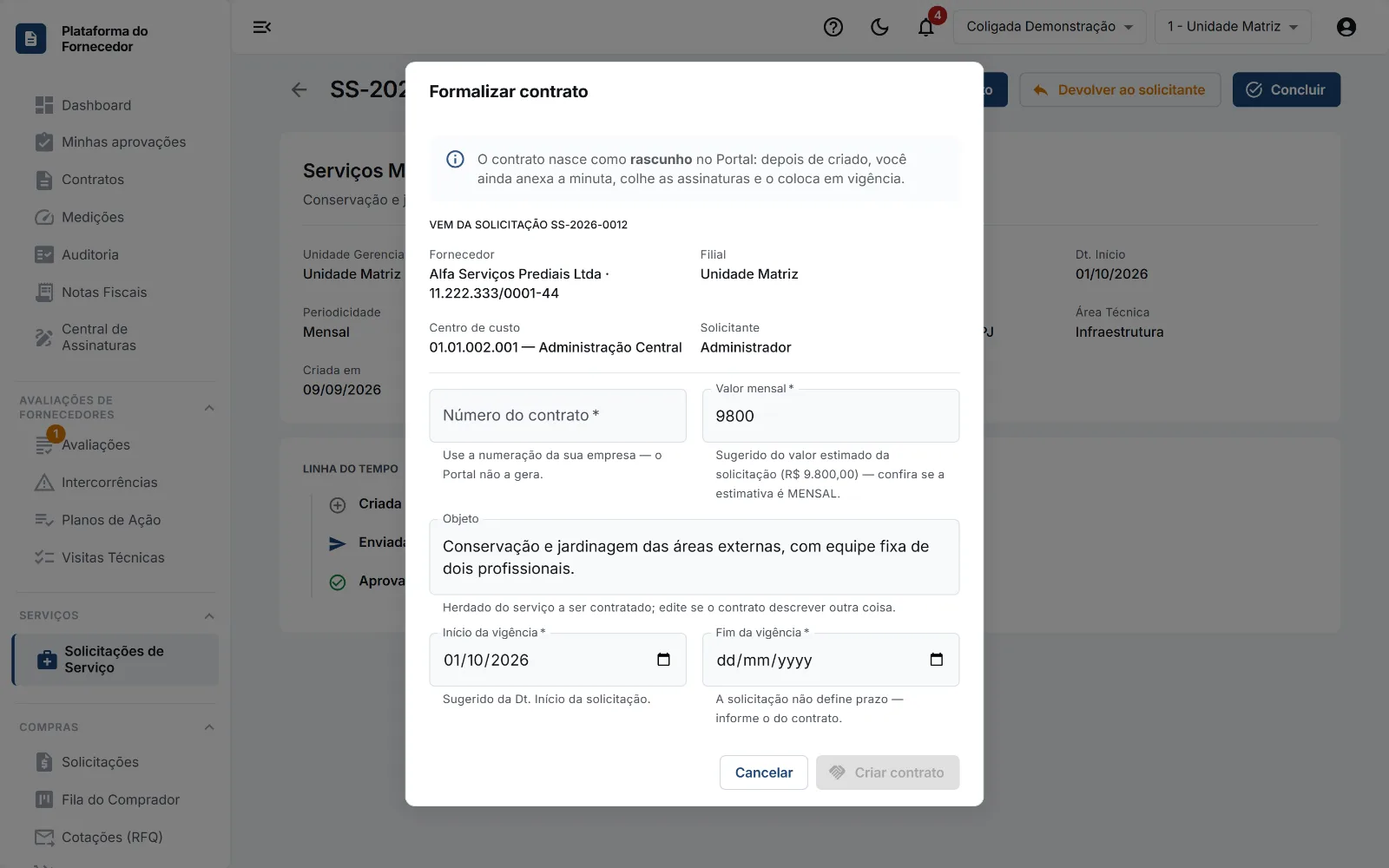
Task: Click Cancelar in the dialog
Action: click(x=764, y=773)
